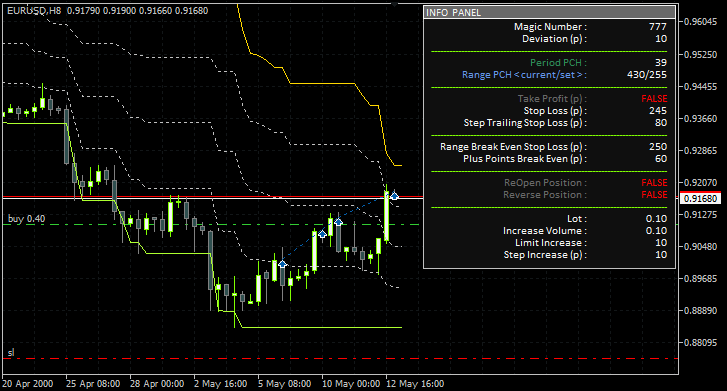Click the 0.96045 price axis label
Screen dimensions: 727x391
coord(701,22)
